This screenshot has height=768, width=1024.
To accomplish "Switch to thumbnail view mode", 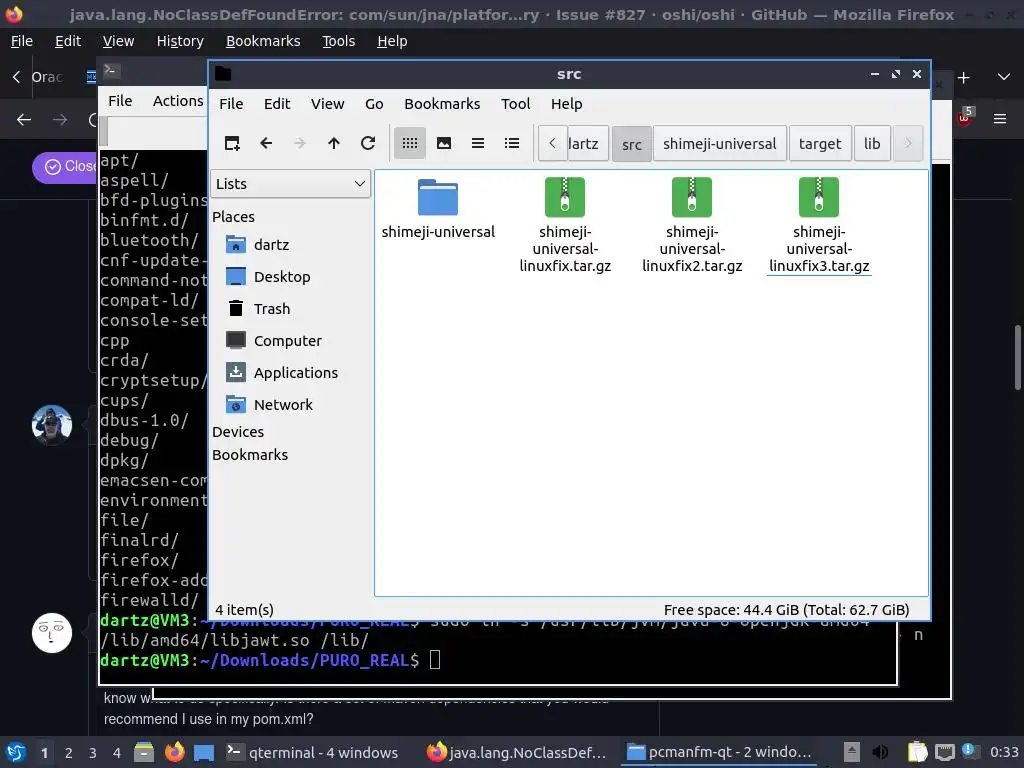I will coord(444,143).
